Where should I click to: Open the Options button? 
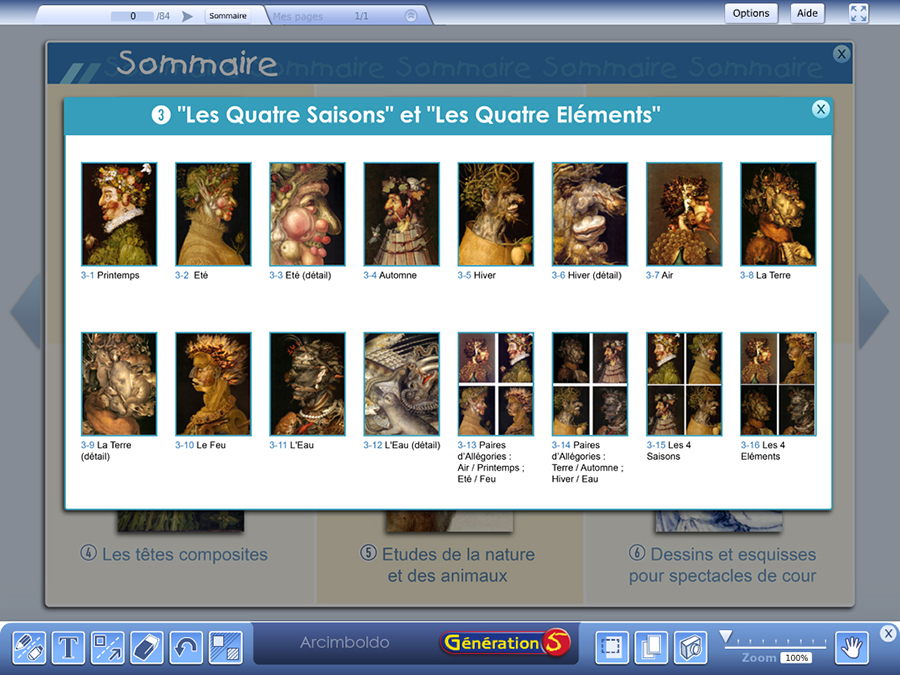(750, 13)
